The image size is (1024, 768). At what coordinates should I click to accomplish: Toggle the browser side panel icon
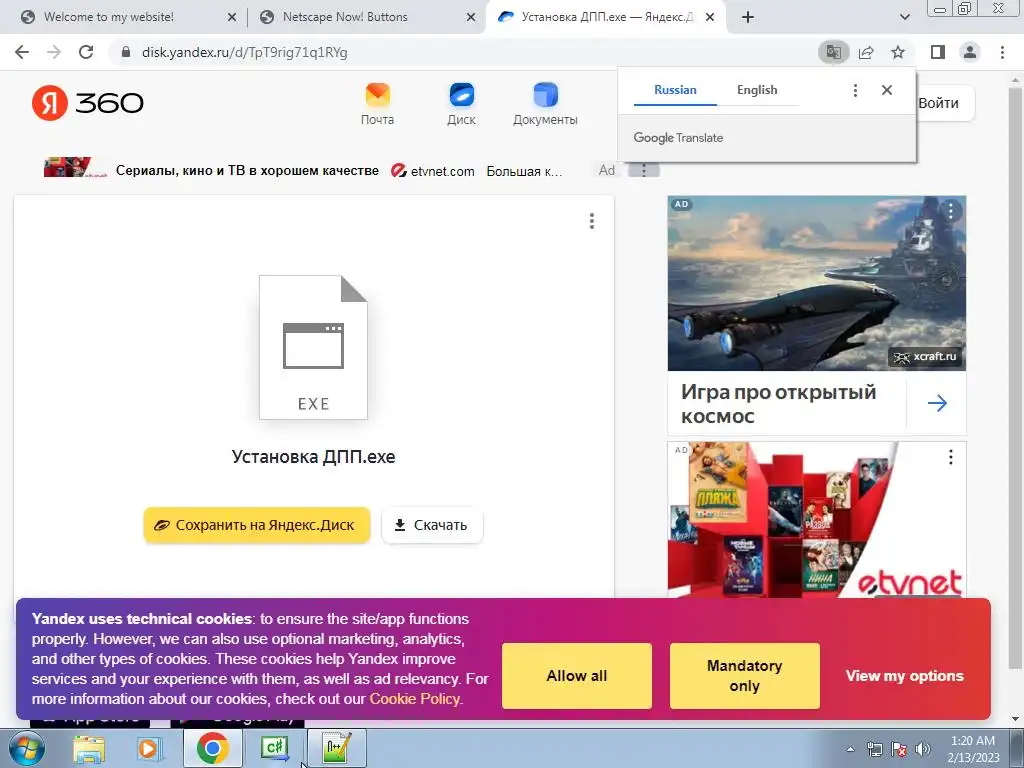point(938,52)
